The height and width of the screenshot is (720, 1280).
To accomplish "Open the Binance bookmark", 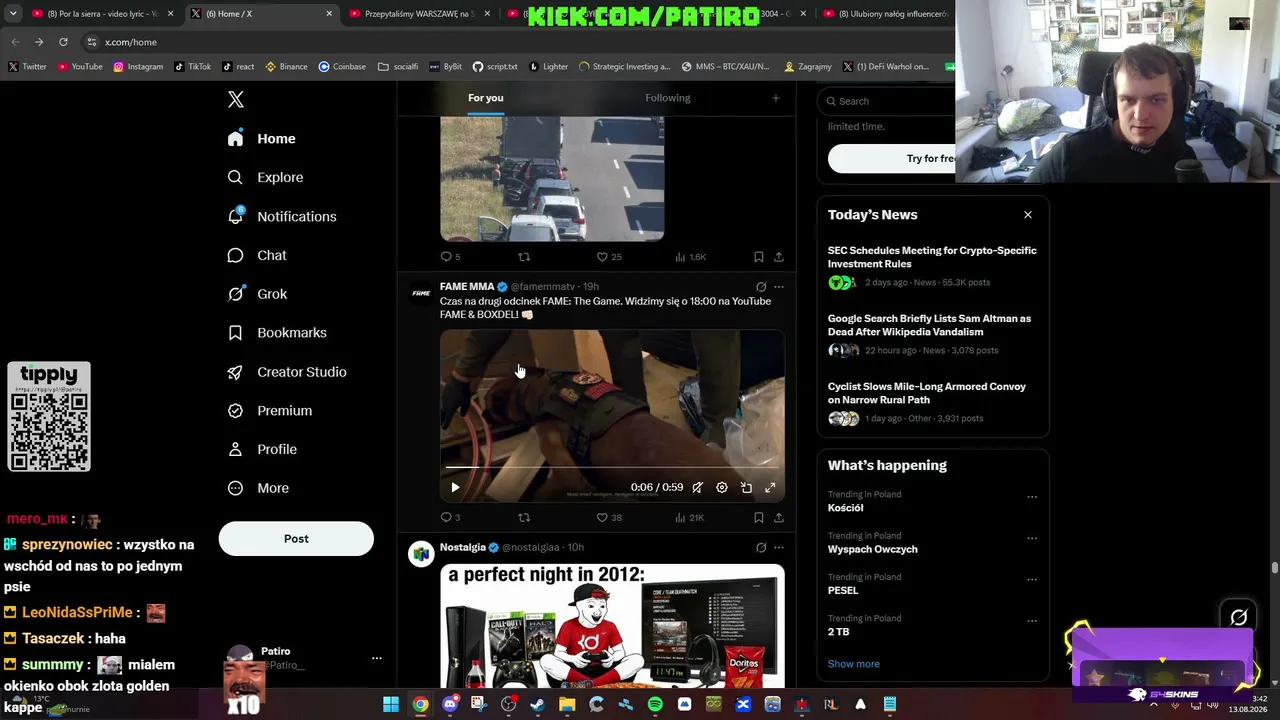I will (286, 67).
